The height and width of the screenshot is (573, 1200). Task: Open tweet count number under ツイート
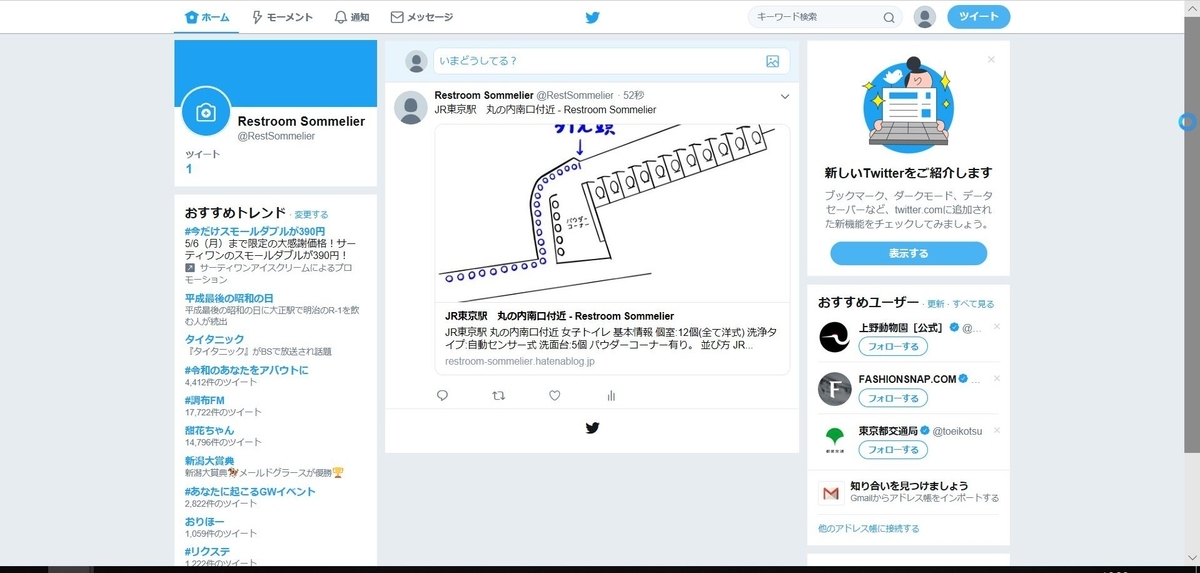tap(189, 169)
